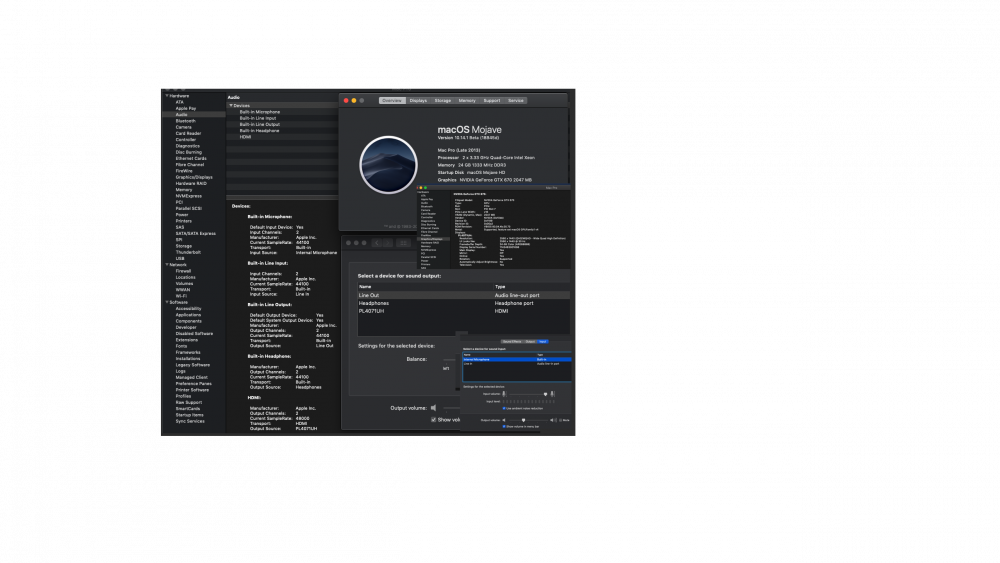Toggle Mute checkbox in small Sound window
This screenshot has width=1000, height=563.
pos(561,420)
